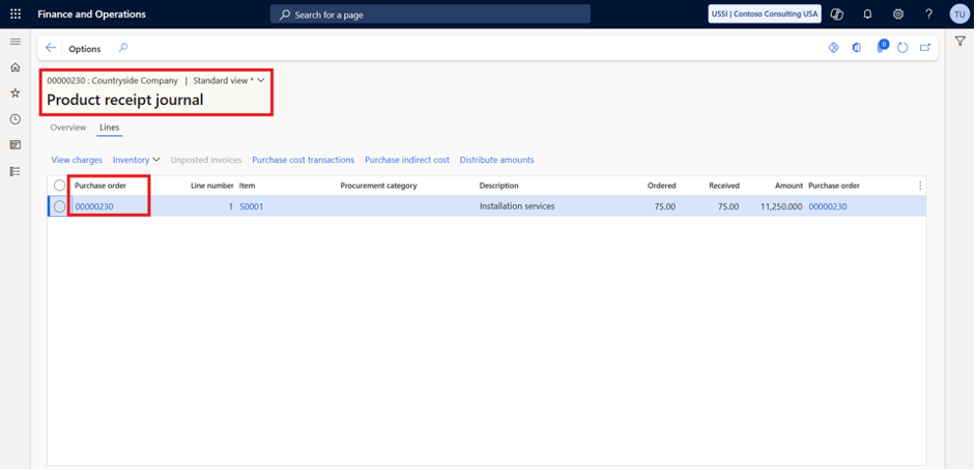The width and height of the screenshot is (977, 470).
Task: Click the Received column header
Action: pyautogui.click(x=724, y=186)
